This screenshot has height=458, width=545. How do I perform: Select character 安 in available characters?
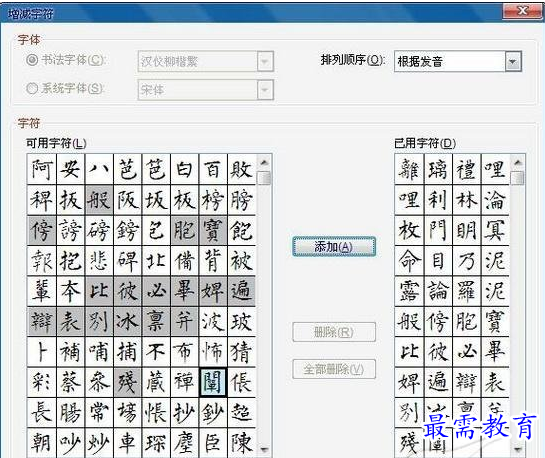tap(71, 169)
